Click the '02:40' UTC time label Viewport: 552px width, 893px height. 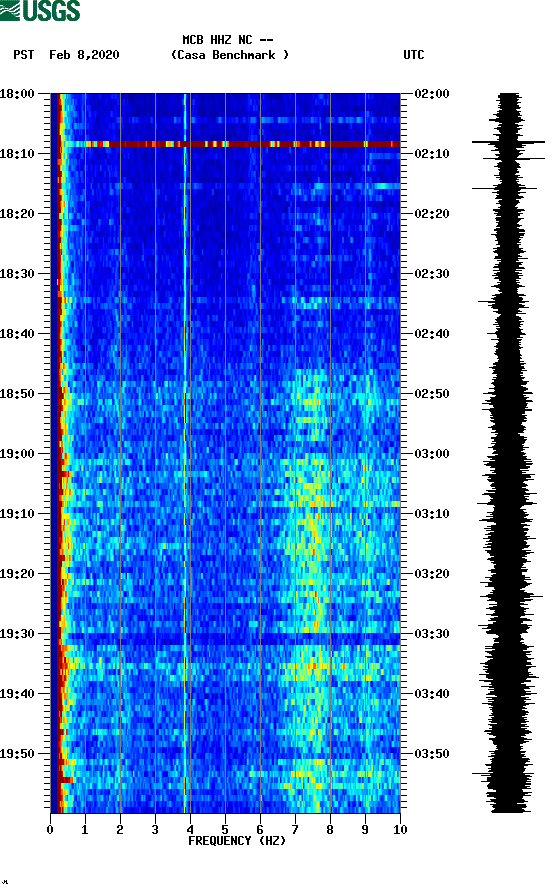(432, 334)
